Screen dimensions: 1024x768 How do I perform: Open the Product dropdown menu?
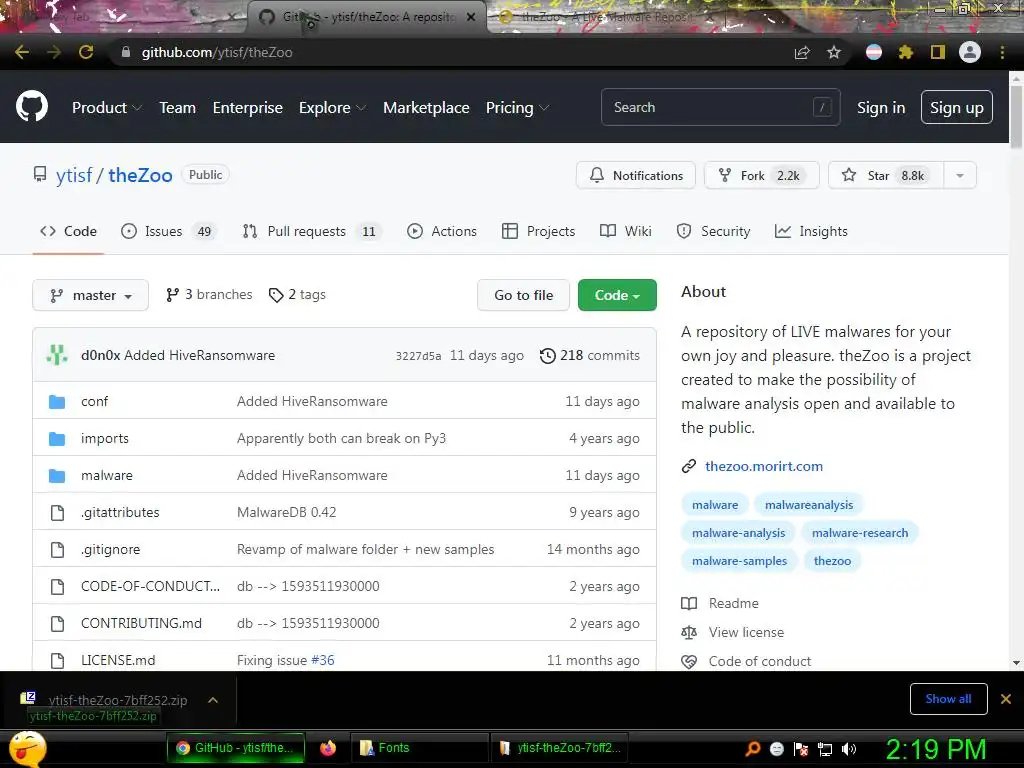(106, 107)
